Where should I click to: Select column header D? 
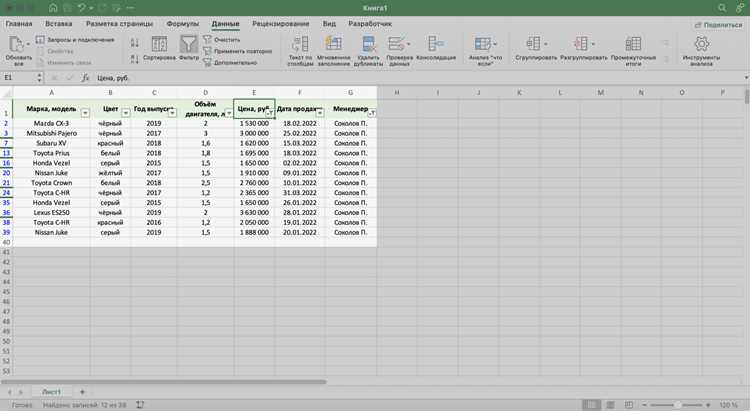coord(205,92)
